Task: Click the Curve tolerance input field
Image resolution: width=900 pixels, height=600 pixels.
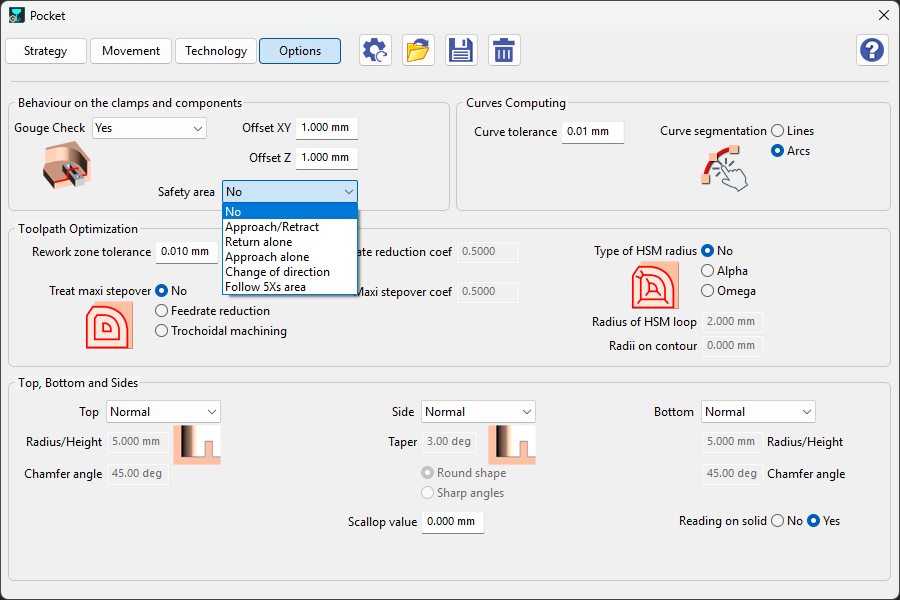Action: point(591,132)
